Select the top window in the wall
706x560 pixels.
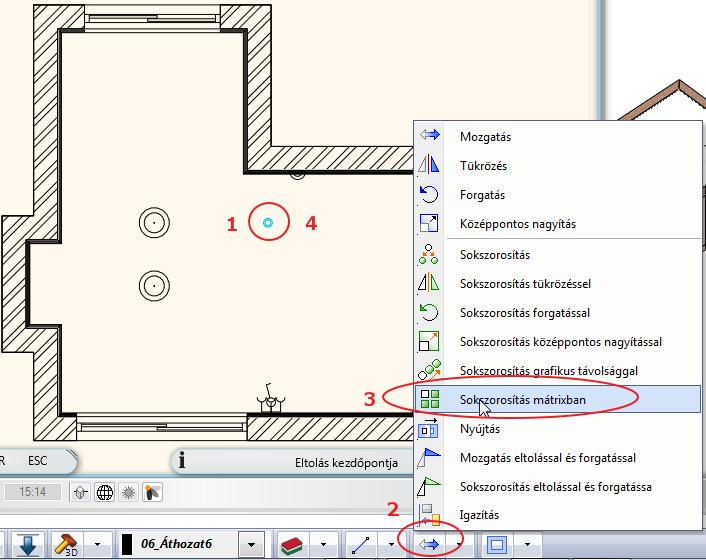(153, 18)
